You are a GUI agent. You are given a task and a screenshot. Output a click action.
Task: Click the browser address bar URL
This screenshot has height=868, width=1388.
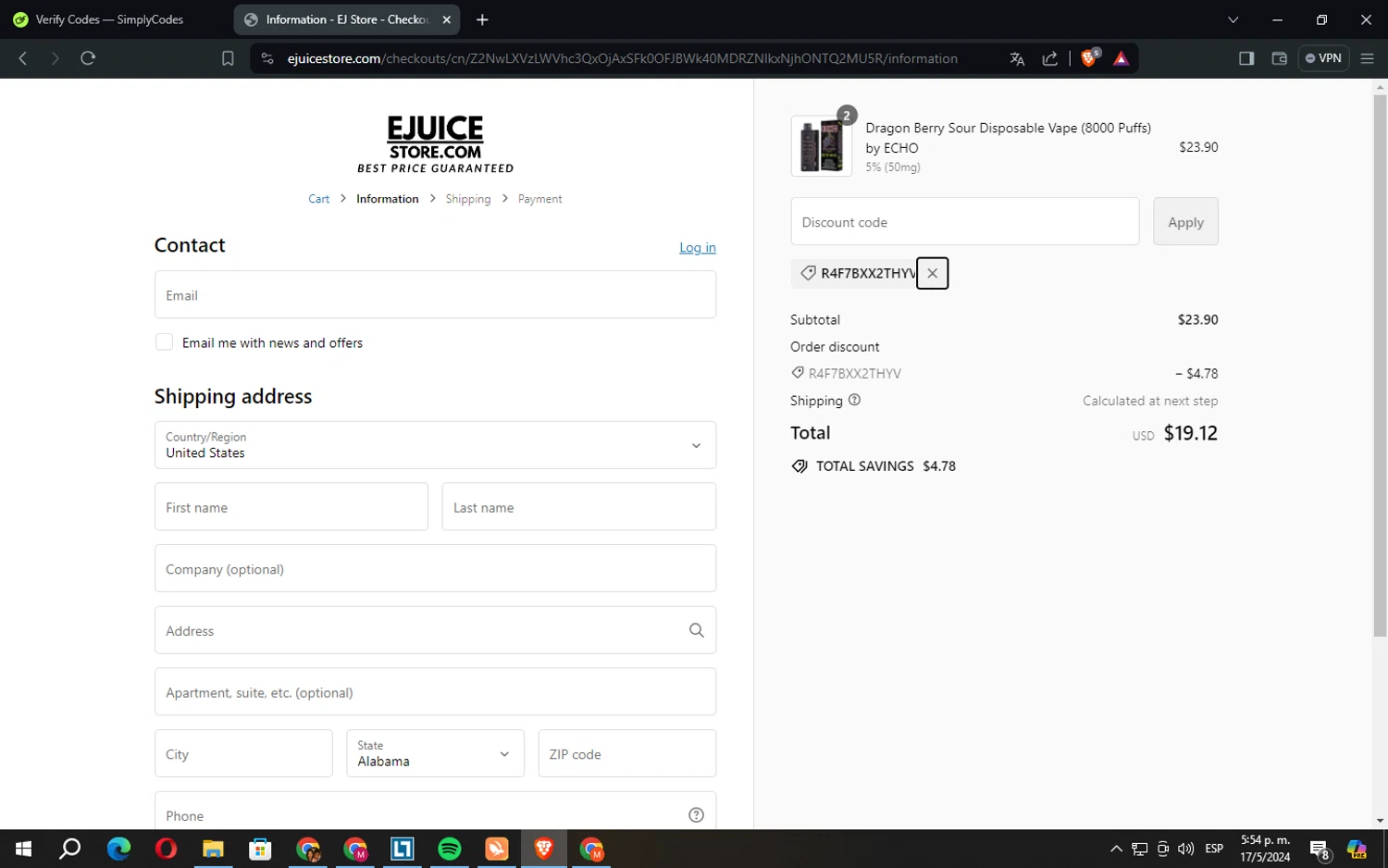point(622,58)
